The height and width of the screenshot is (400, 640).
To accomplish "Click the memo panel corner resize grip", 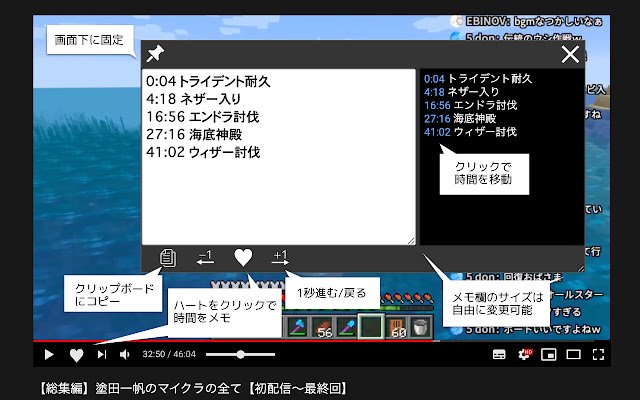I will point(580,268).
